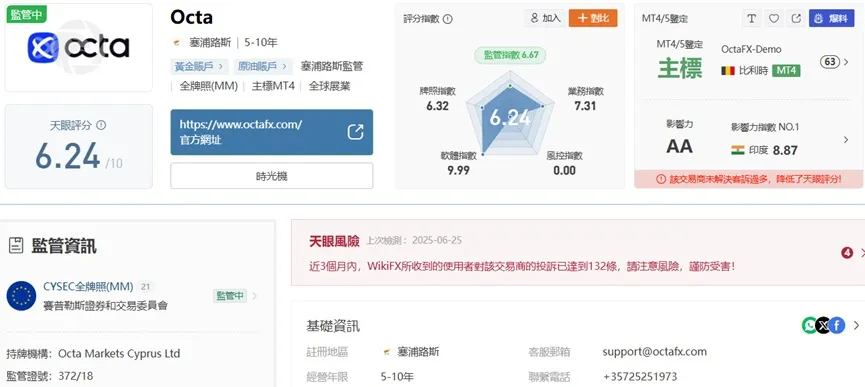Expand the OctaFX-Demo server row chevron
The image size is (865, 387).
pyautogui.click(x=846, y=62)
